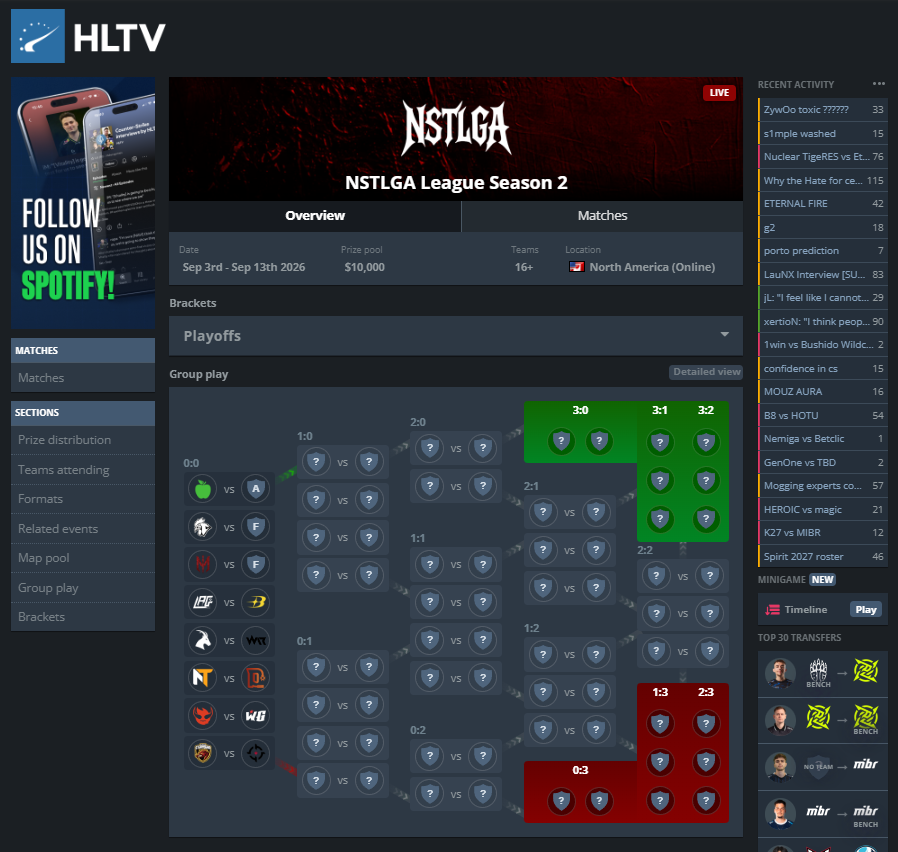Click the first transfer's NIP destination logo

coord(866,671)
